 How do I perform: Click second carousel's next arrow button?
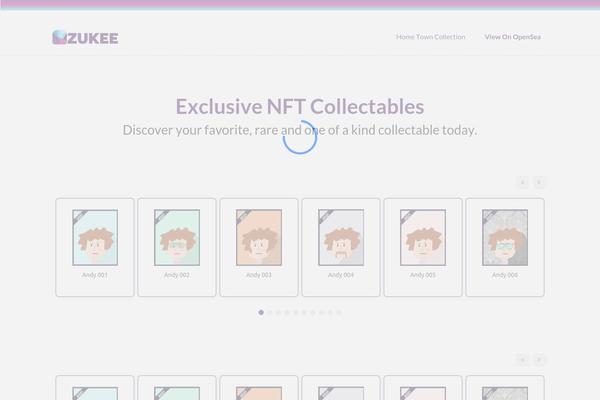pos(539,359)
